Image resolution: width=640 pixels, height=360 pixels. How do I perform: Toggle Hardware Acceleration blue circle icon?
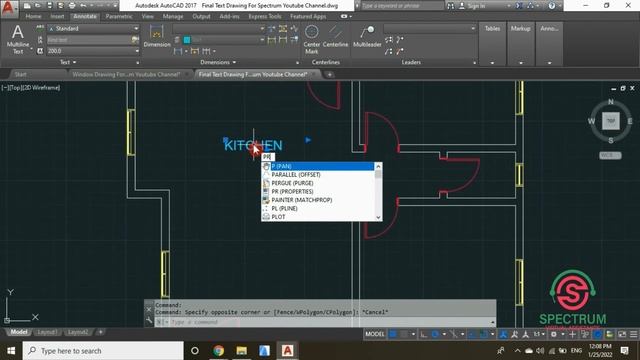598,334
